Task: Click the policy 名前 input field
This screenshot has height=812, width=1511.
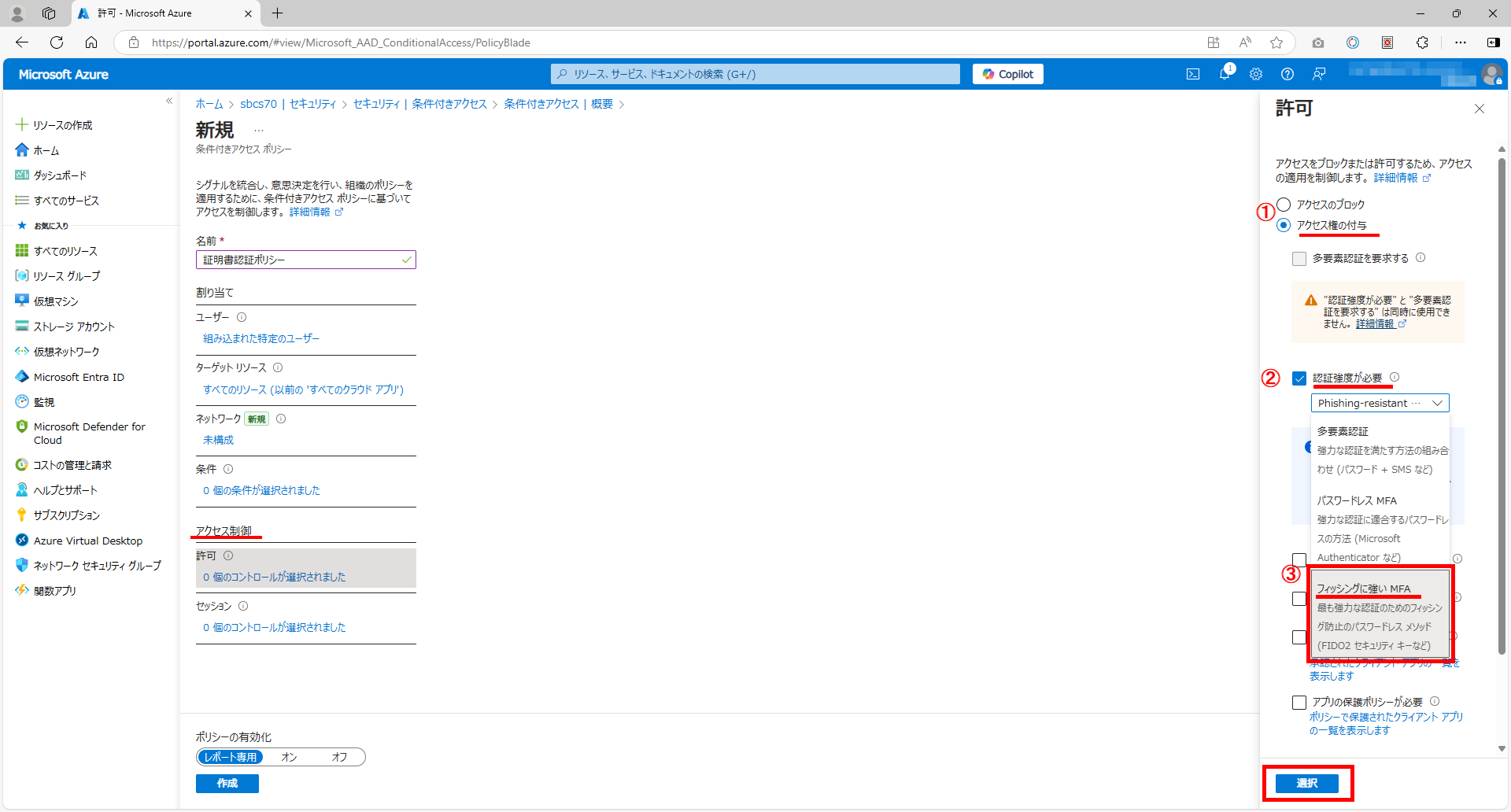Action: [x=305, y=260]
